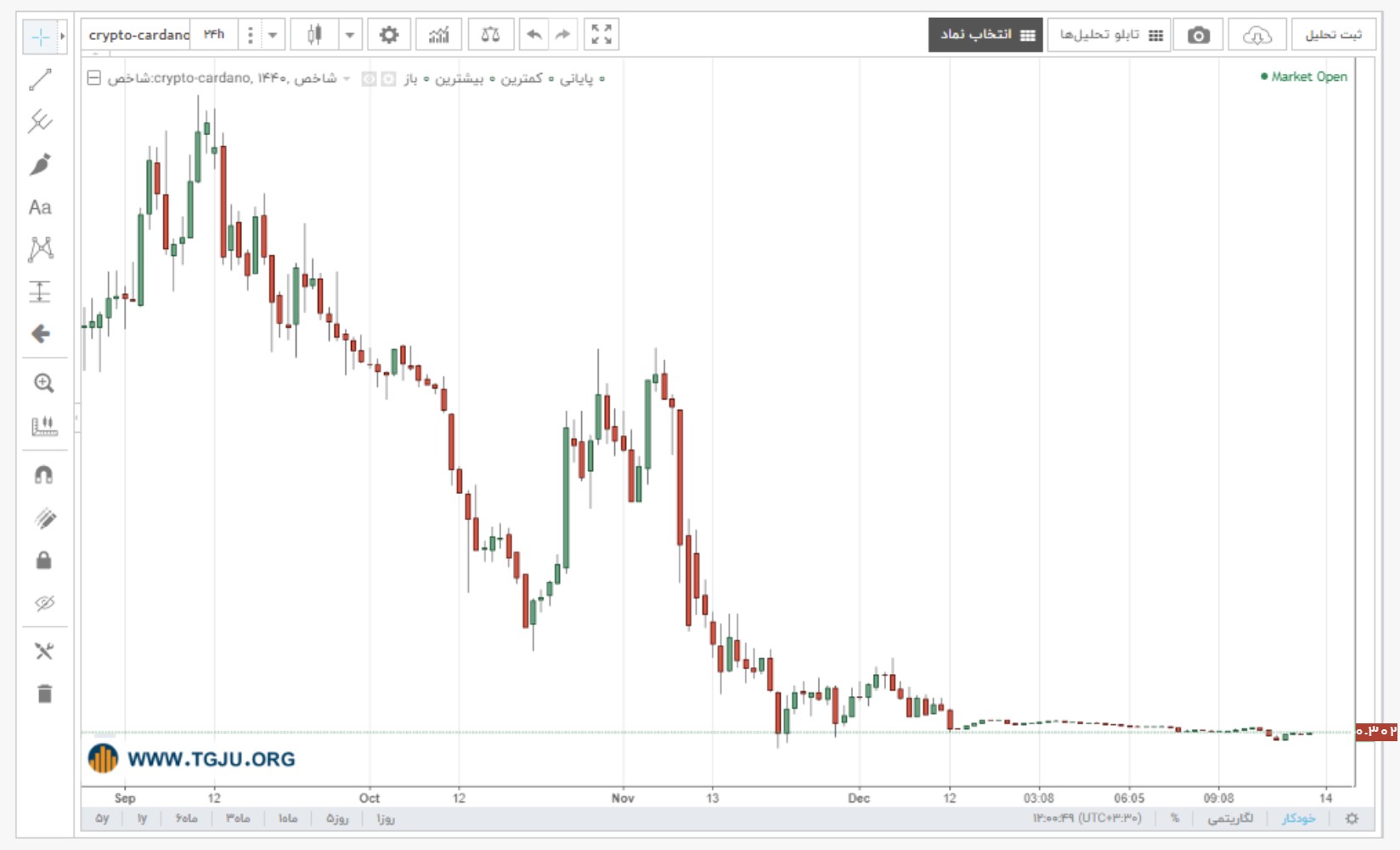This screenshot has width=1400, height=850.
Task: Open the 24h interval selector
Action: [214, 35]
